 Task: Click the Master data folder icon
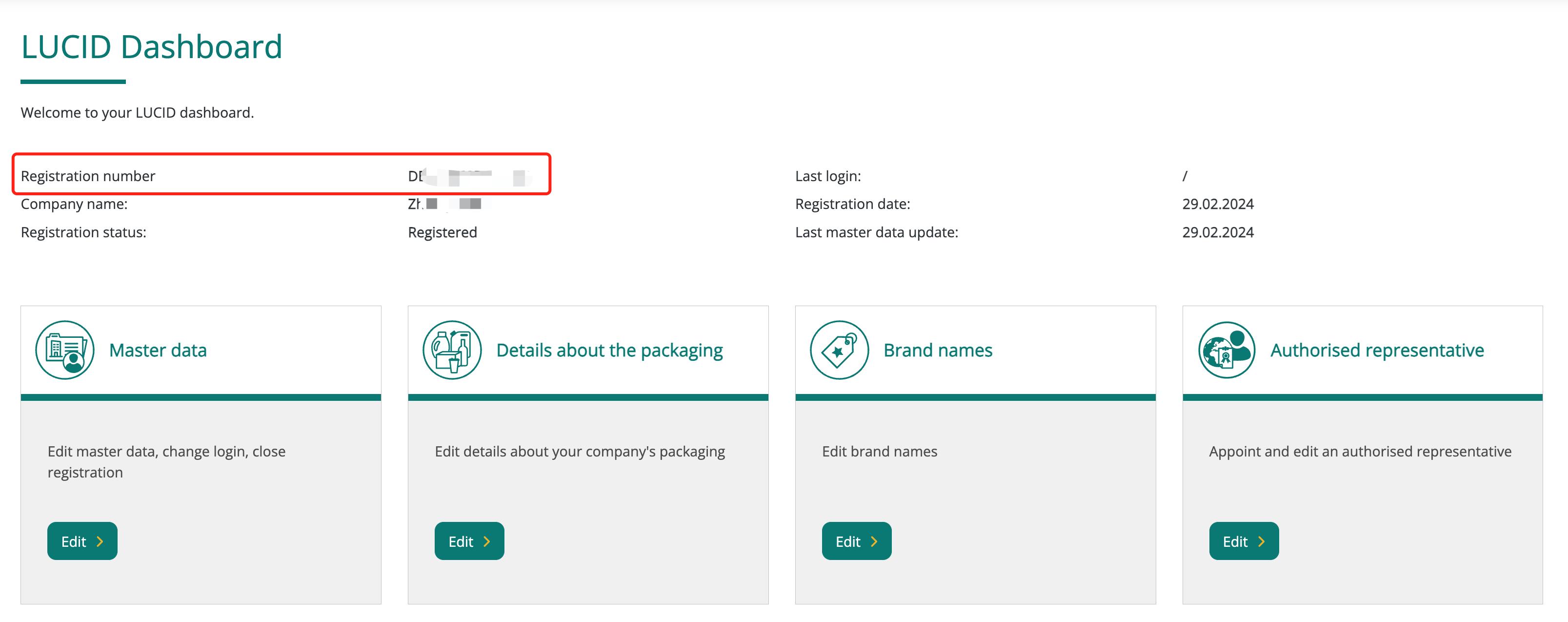64,350
